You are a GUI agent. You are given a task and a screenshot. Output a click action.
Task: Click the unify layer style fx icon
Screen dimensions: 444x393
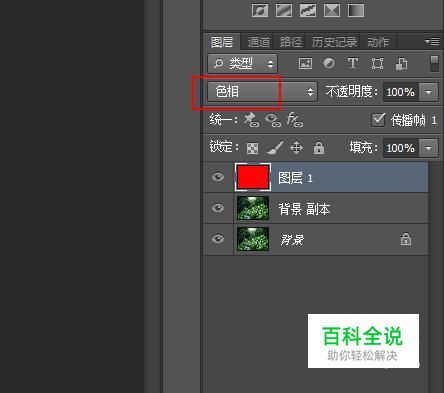pyautogui.click(x=295, y=120)
